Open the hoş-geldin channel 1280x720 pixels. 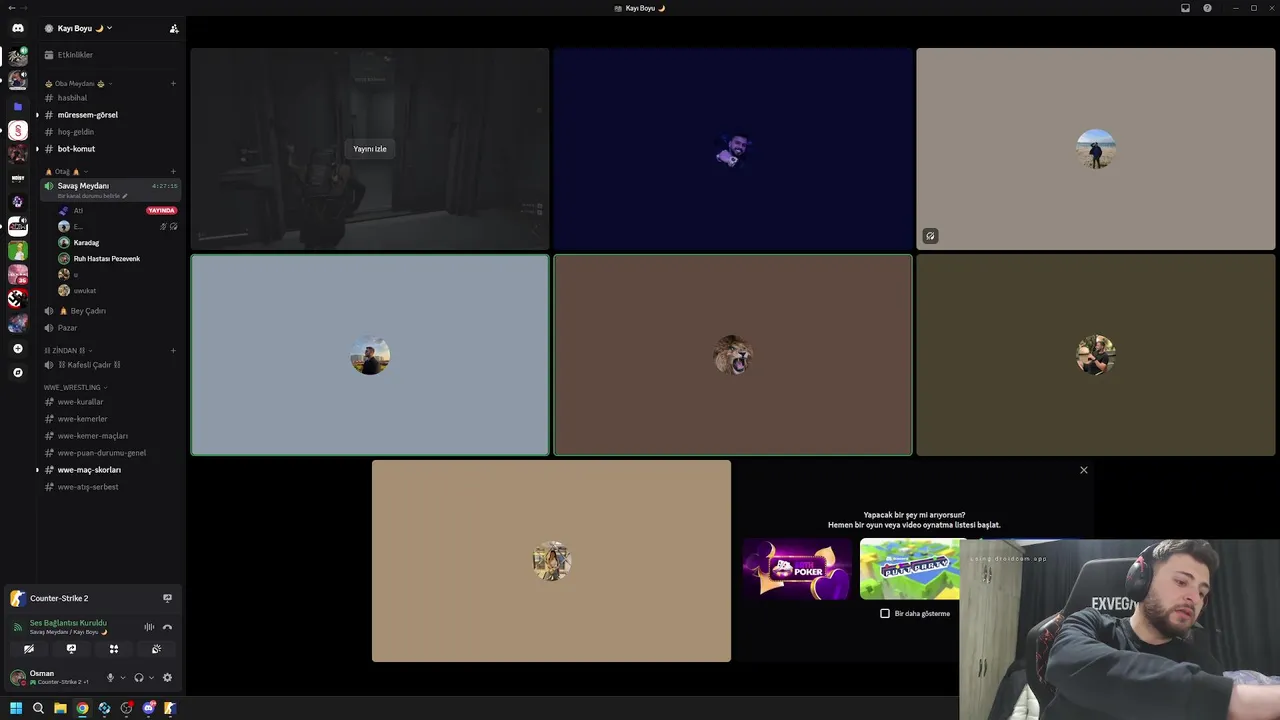coord(76,132)
